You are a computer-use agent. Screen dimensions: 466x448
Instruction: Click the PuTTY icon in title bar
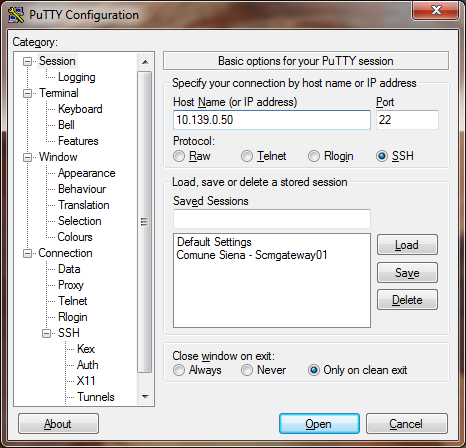[x=16, y=15]
